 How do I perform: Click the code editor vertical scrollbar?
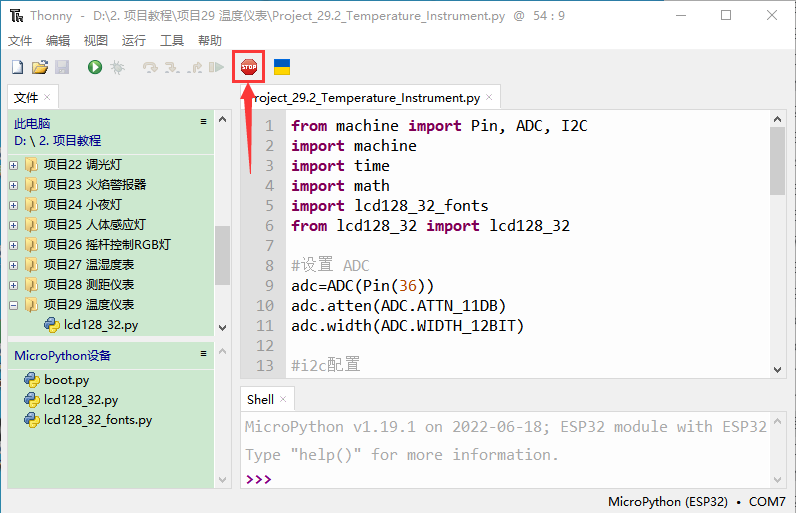777,250
